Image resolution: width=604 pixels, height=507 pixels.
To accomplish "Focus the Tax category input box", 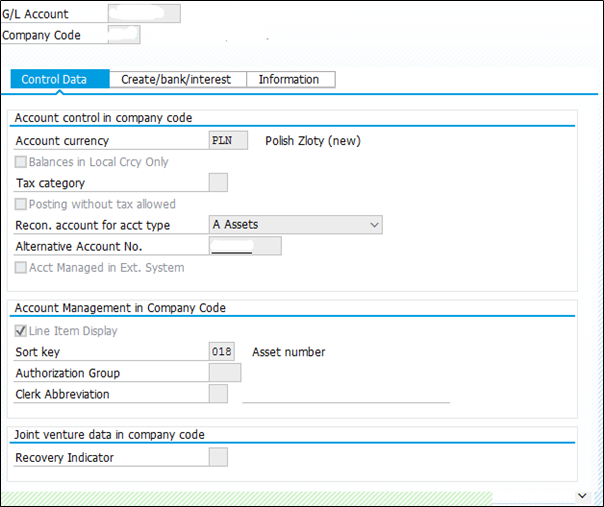I will click(x=218, y=183).
